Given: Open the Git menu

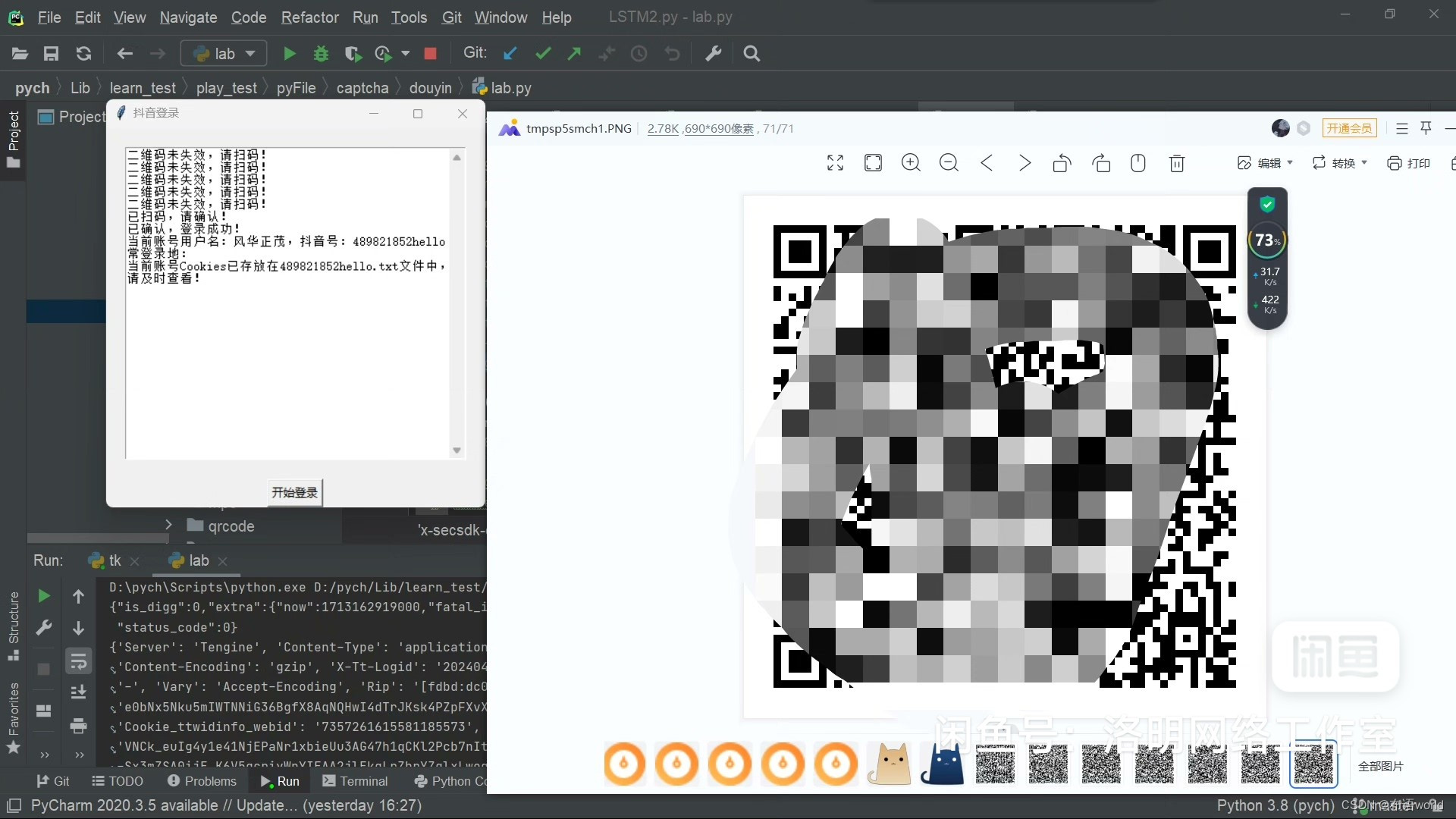Looking at the screenshot, I should pyautogui.click(x=452, y=17).
